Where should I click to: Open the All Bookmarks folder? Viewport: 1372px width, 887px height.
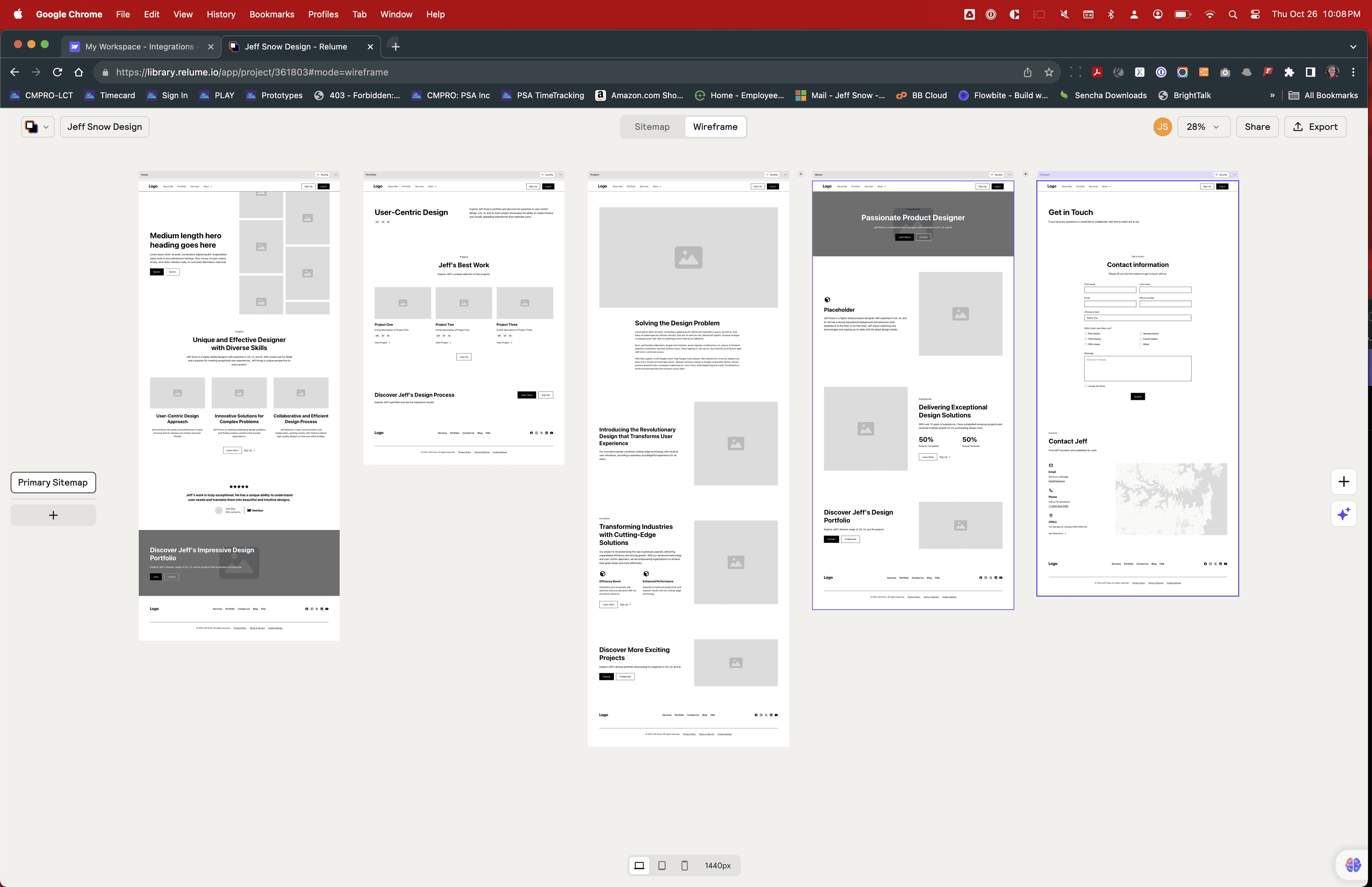tap(1323, 95)
